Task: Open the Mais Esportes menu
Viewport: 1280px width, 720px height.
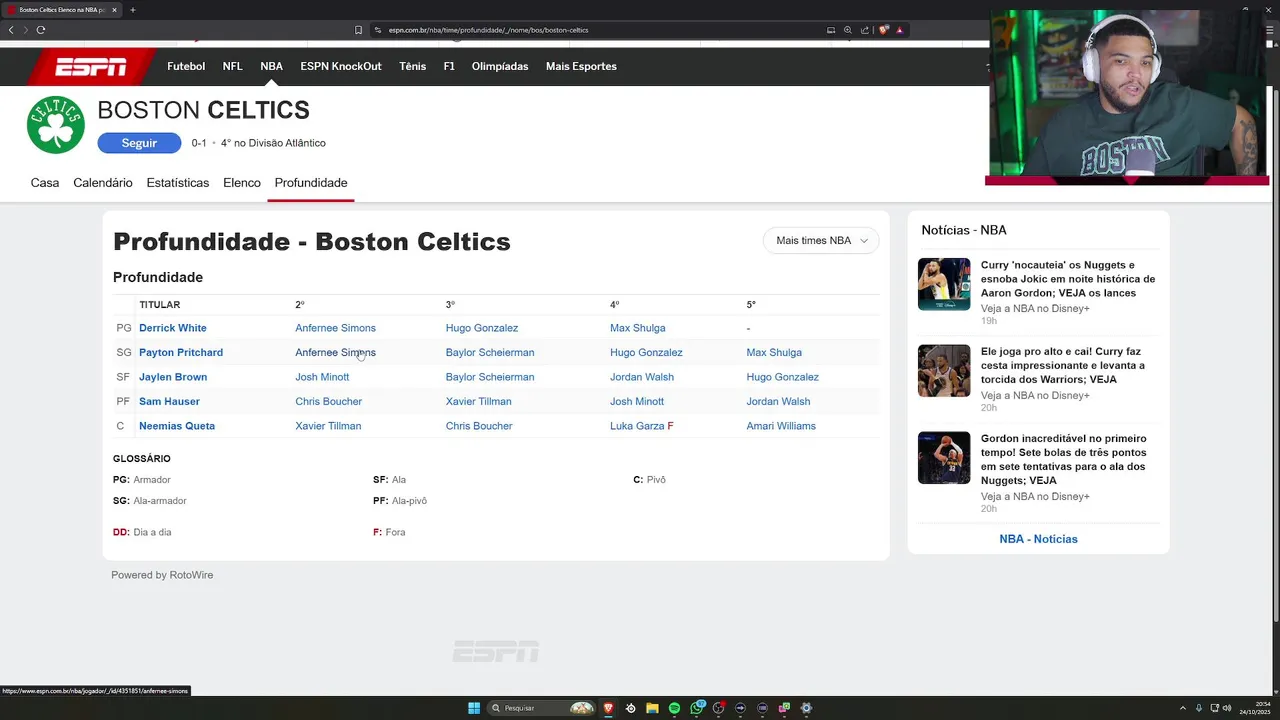Action: [581, 66]
